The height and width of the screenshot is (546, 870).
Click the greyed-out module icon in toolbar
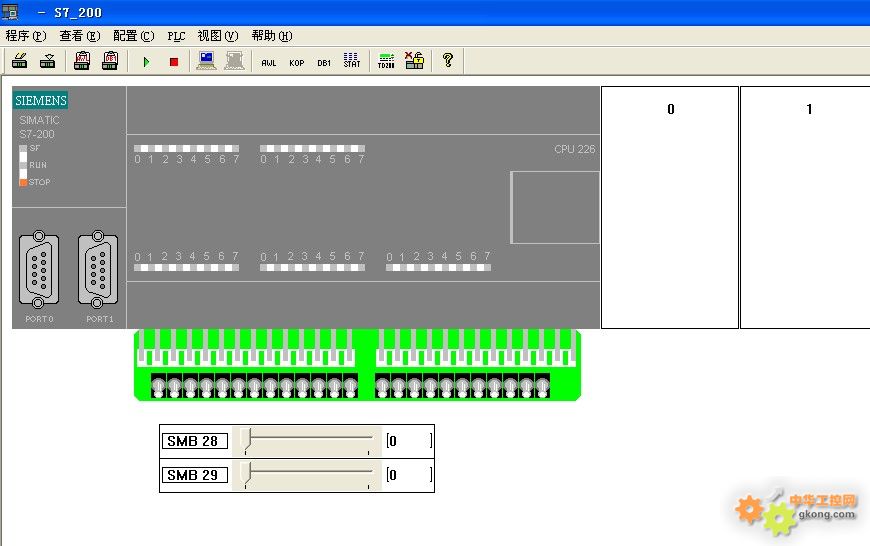tap(234, 60)
